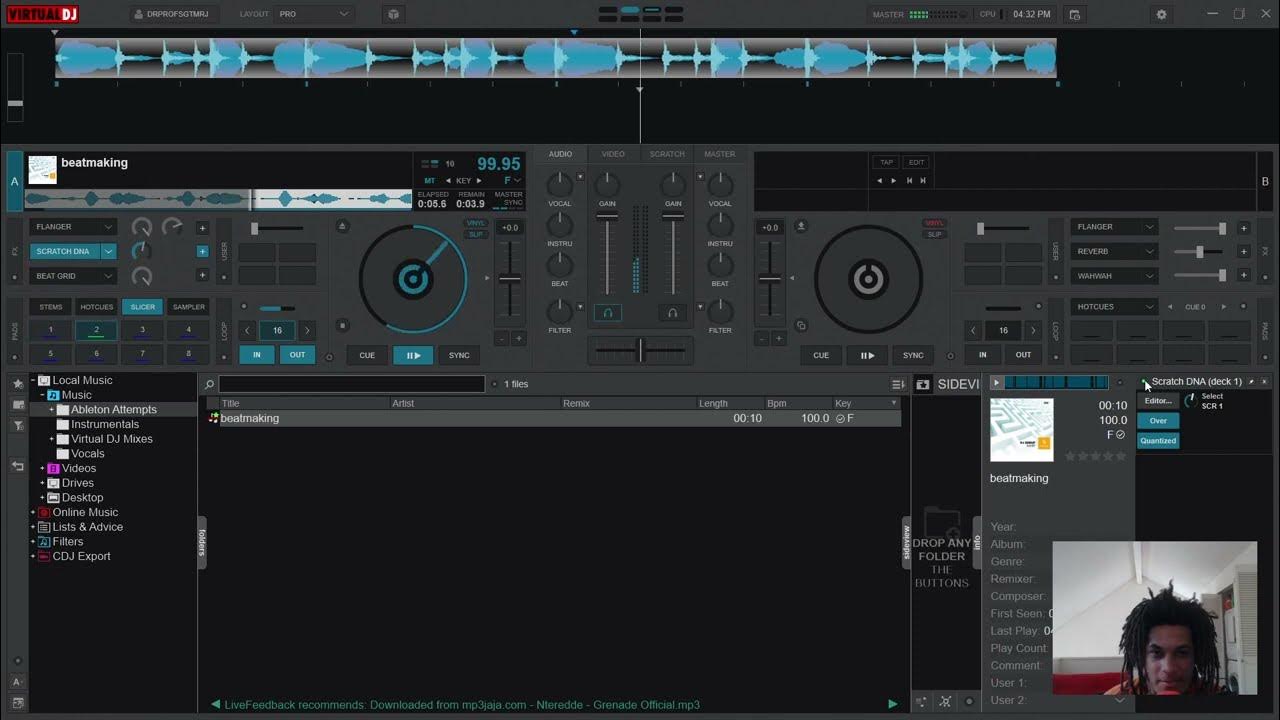Click deck A eject icon
This screenshot has height=720, width=1280.
pyautogui.click(x=343, y=226)
